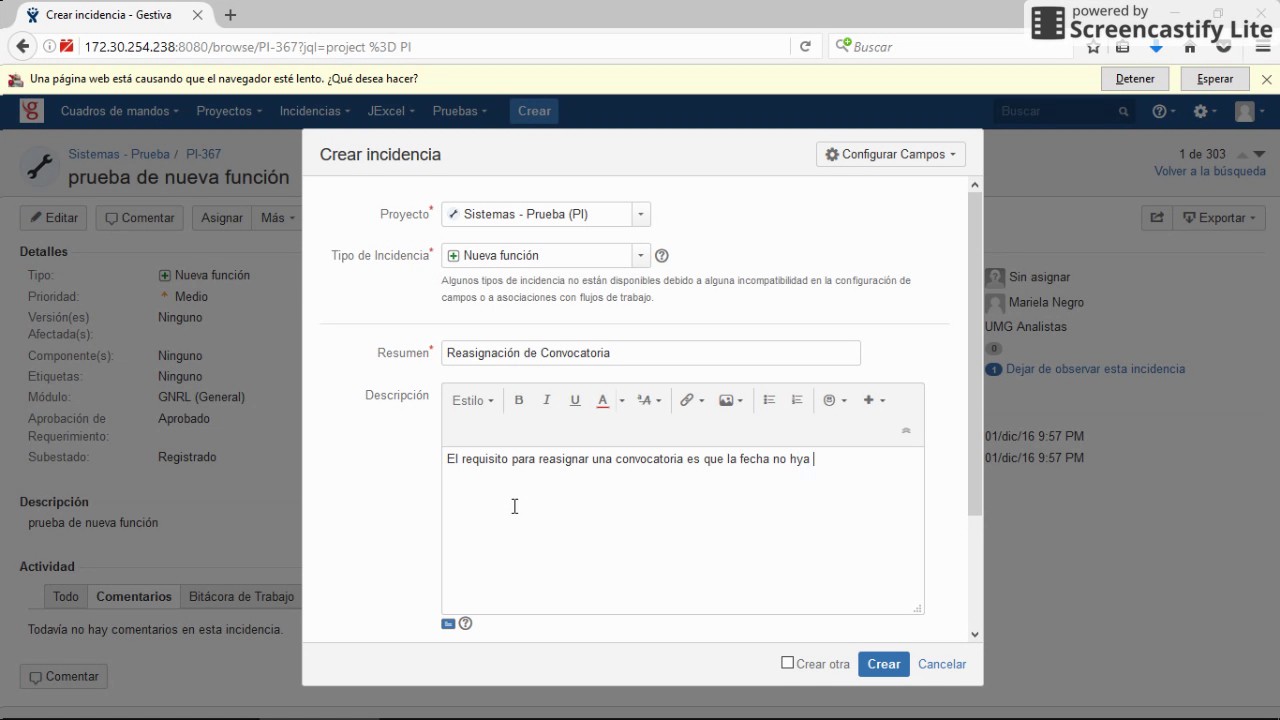Viewport: 1280px width, 720px height.
Task: Open the more text formatting dropdown
Action: (650, 400)
